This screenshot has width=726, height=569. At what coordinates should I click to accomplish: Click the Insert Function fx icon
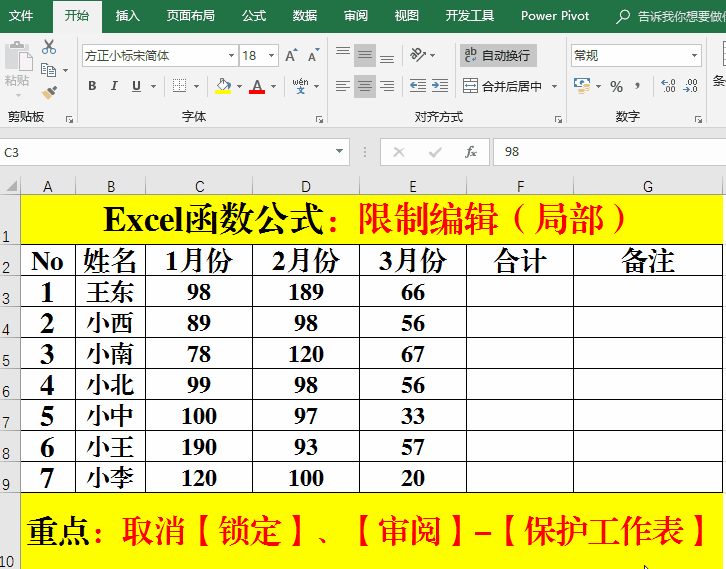point(470,152)
